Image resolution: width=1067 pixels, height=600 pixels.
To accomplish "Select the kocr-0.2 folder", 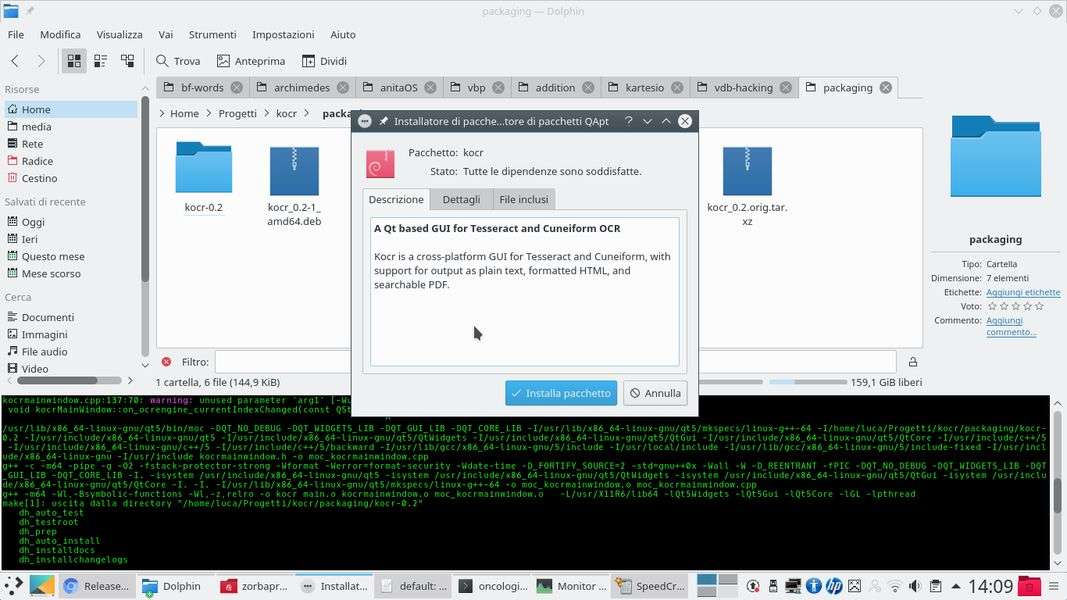I will click(x=203, y=177).
